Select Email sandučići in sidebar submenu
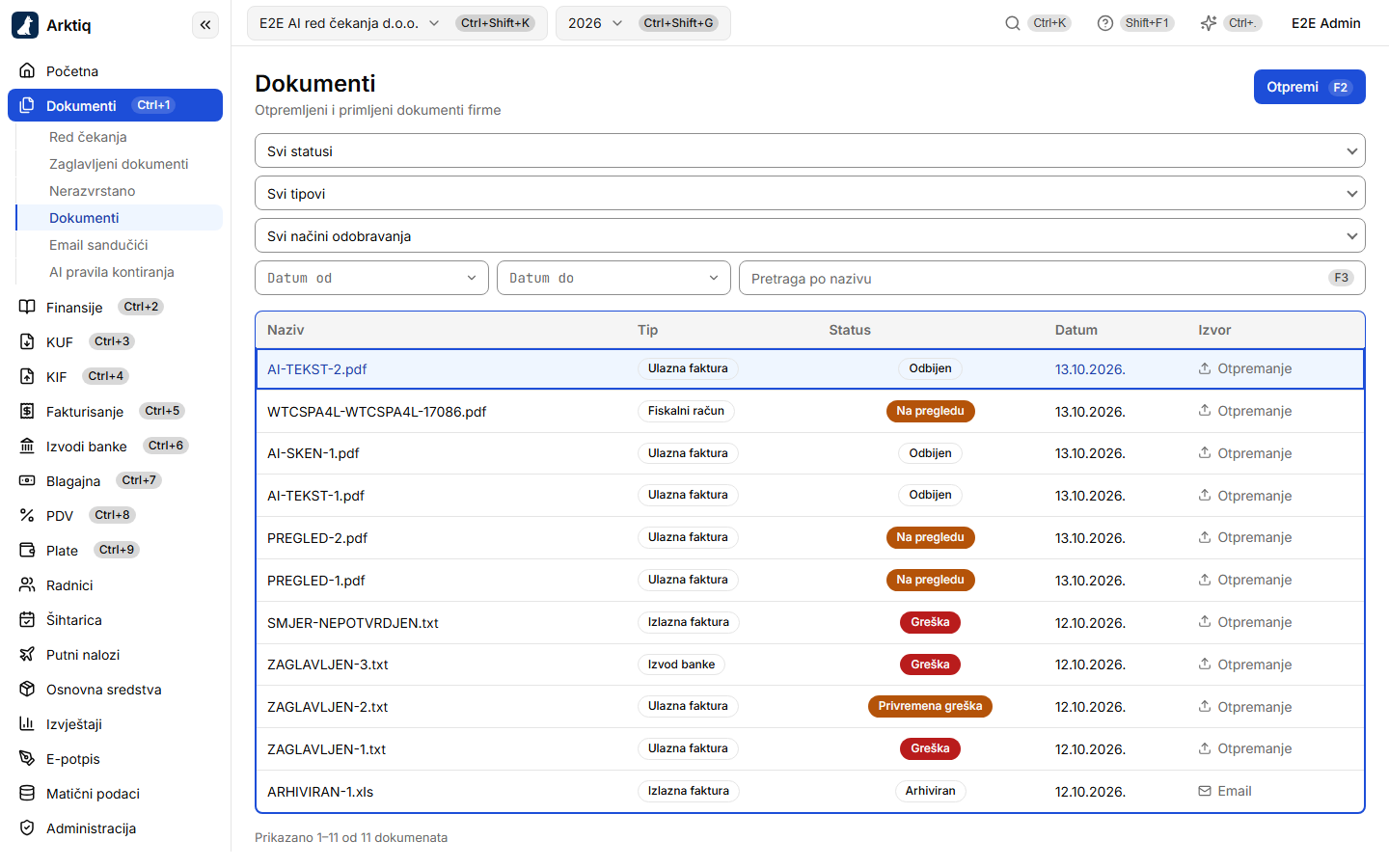Viewport: 1389px width, 868px height. tap(98, 245)
